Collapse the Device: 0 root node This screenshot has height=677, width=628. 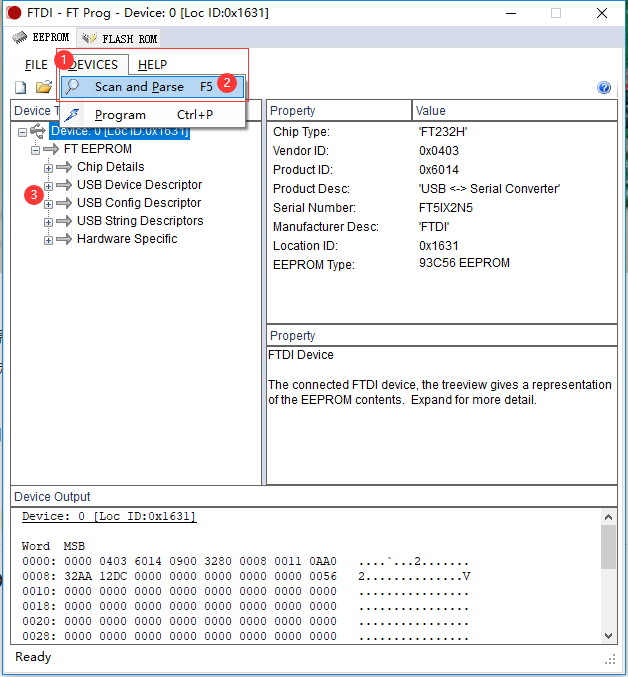[x=22, y=132]
